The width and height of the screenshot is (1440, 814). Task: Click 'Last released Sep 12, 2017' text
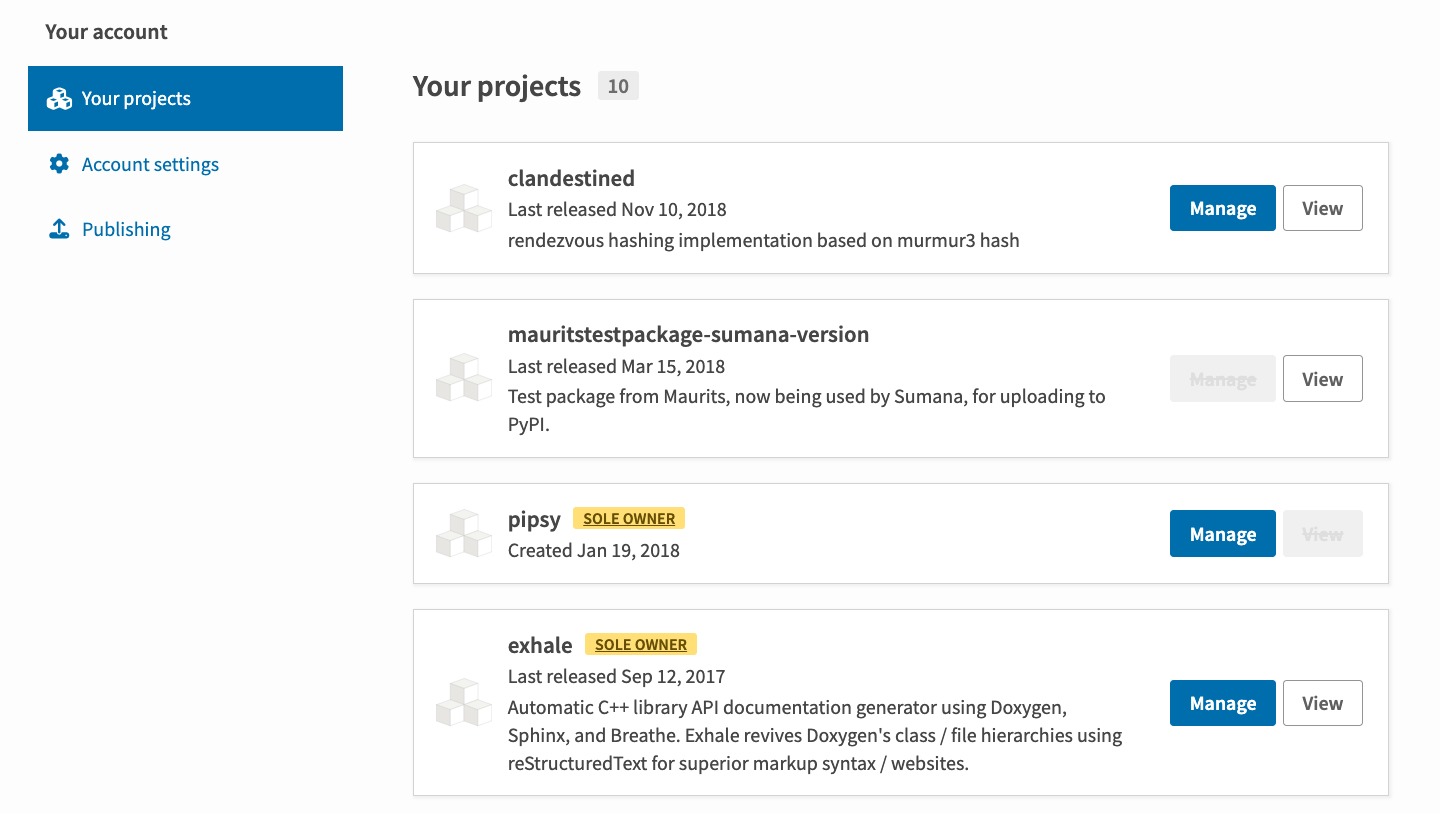click(x=616, y=676)
